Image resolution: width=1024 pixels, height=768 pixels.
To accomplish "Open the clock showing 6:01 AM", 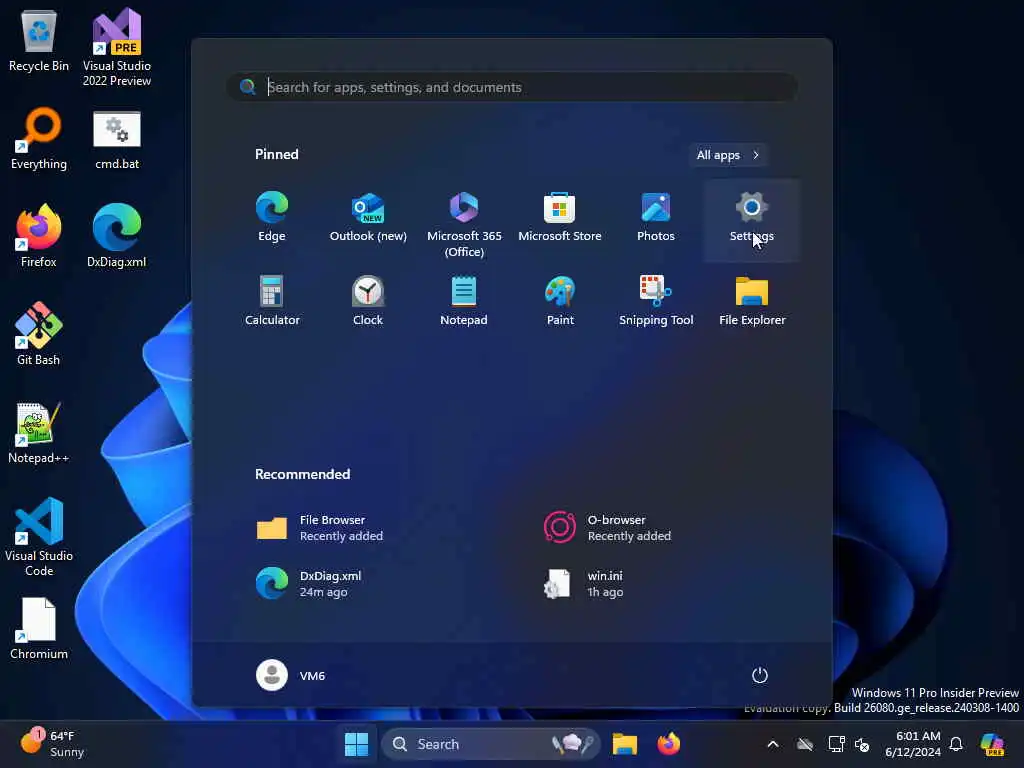I will tap(913, 744).
